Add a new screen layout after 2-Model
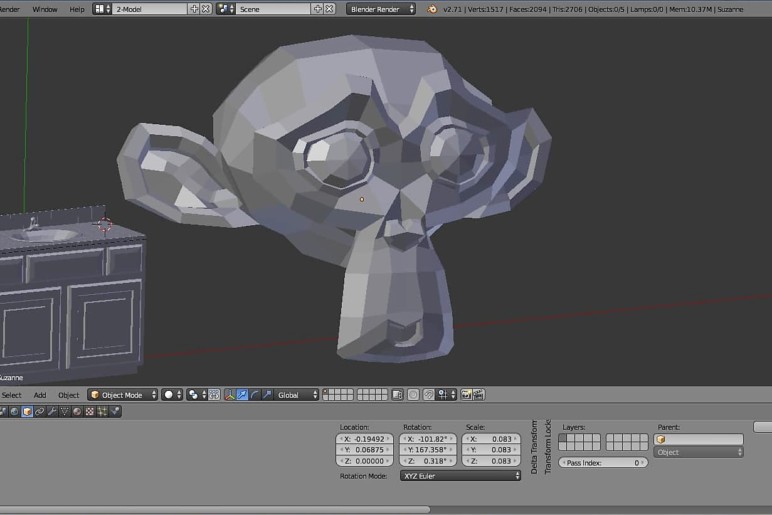Screen dimensions: 772x515 tap(194, 9)
